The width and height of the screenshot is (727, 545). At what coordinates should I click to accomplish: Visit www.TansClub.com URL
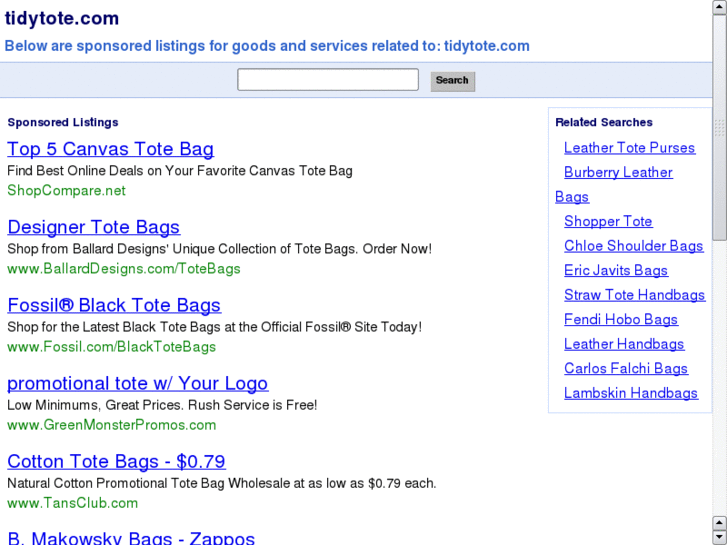[73, 503]
